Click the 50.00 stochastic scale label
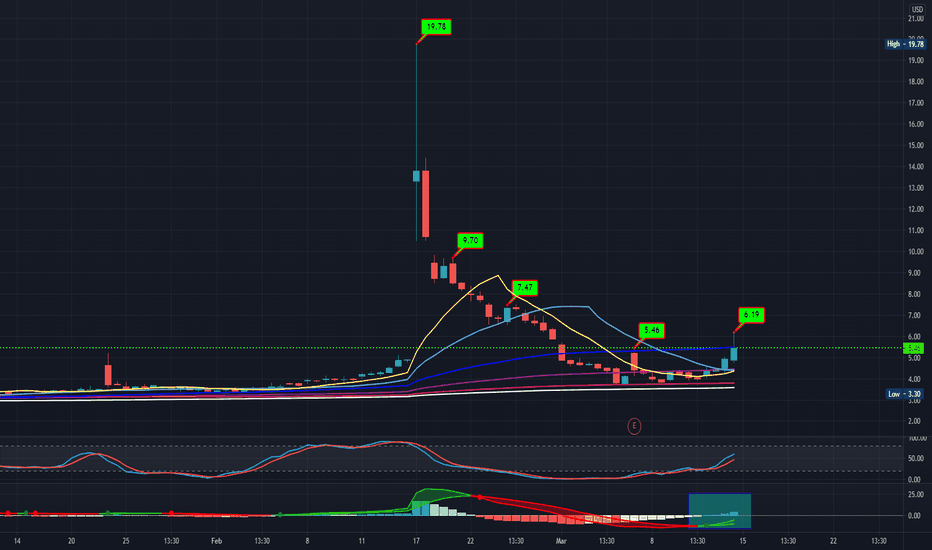The height and width of the screenshot is (550, 932). (916, 458)
